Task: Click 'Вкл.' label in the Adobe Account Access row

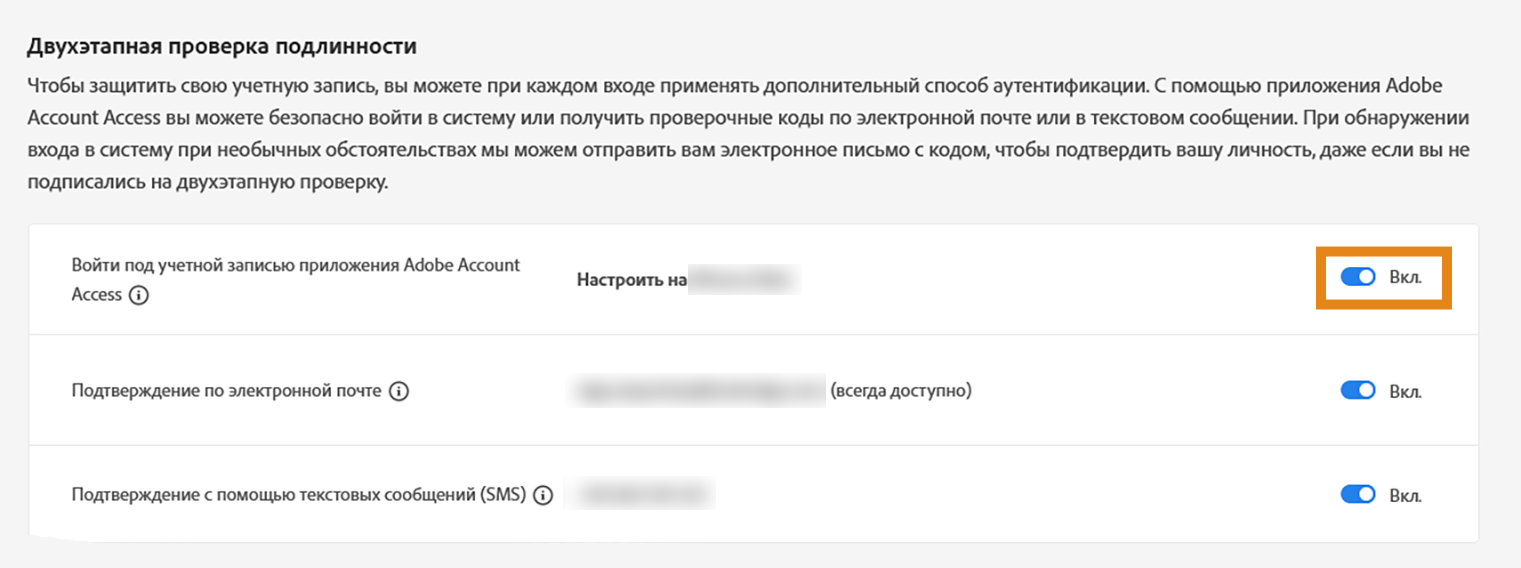Action: (x=1405, y=277)
